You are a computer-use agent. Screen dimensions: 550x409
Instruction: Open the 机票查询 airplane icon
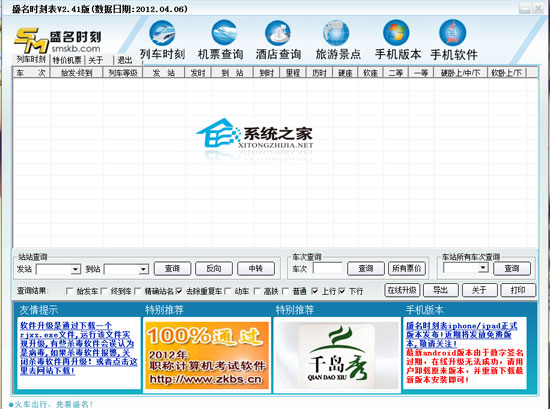pyautogui.click(x=224, y=33)
